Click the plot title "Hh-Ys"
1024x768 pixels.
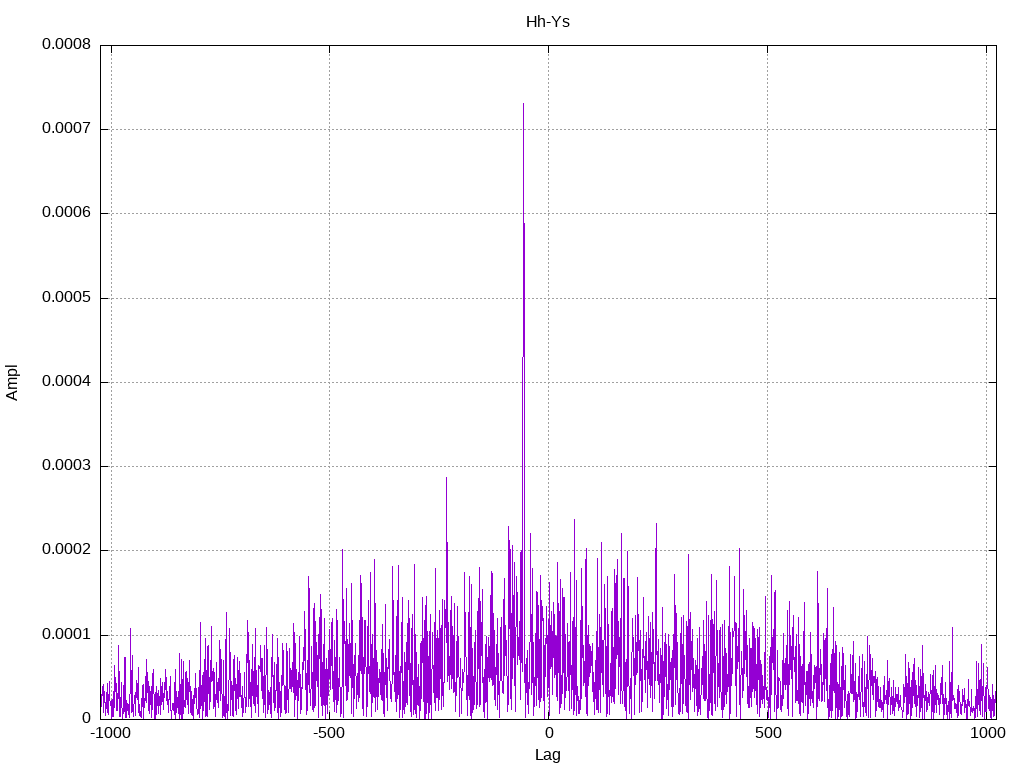pyautogui.click(x=547, y=22)
